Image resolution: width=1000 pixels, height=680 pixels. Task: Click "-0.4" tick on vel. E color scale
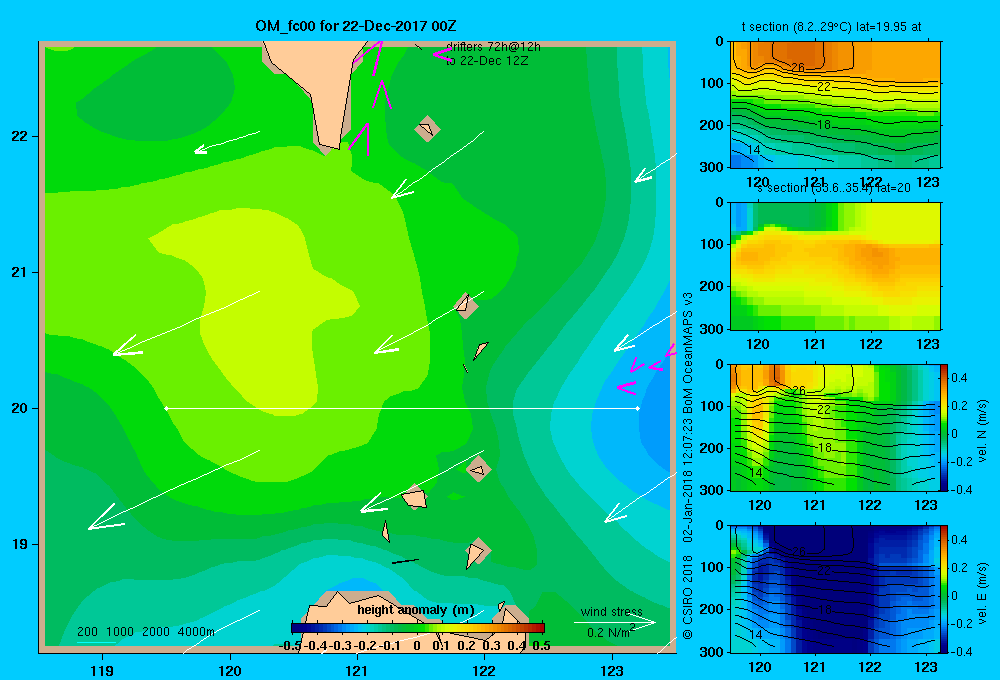(962, 651)
